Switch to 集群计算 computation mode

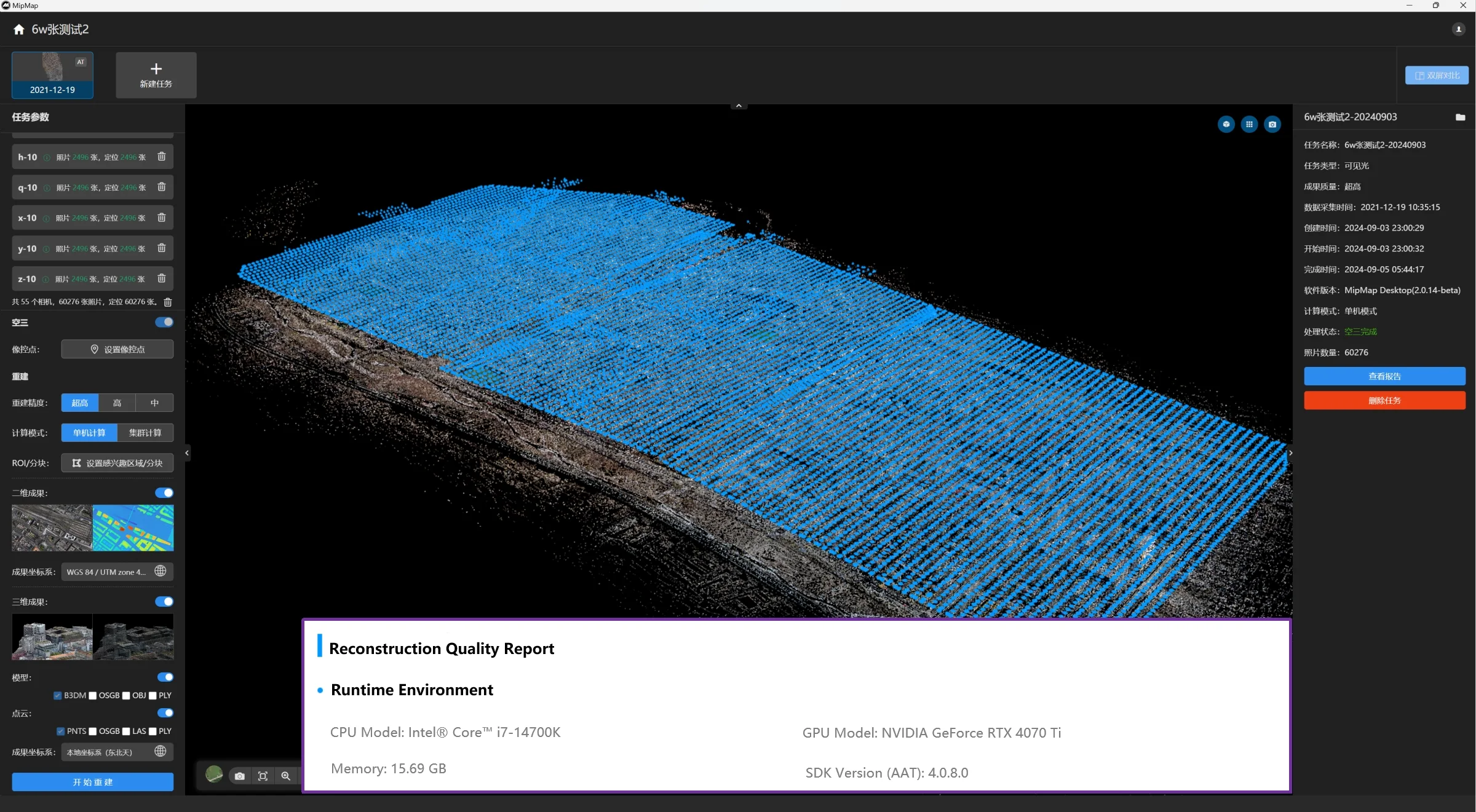[x=145, y=433]
